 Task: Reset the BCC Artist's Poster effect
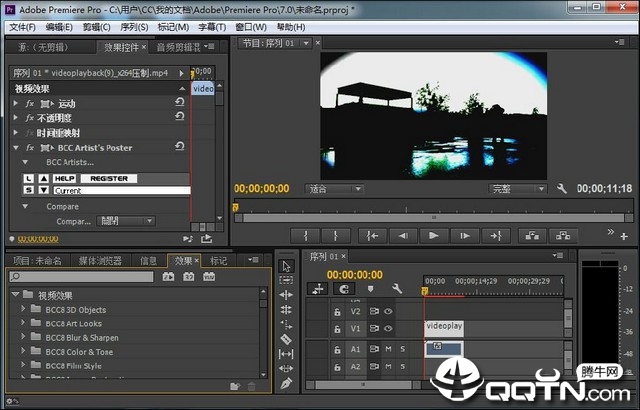pyautogui.click(x=179, y=147)
